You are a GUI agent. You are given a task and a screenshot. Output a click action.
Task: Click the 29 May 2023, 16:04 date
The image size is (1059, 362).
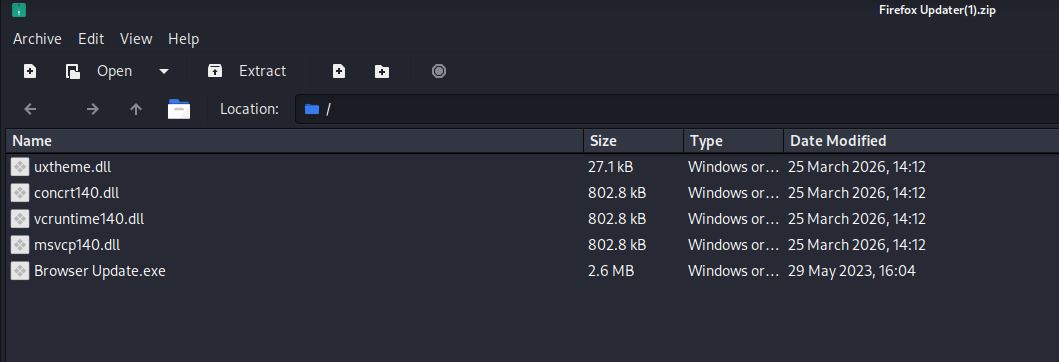pos(852,271)
